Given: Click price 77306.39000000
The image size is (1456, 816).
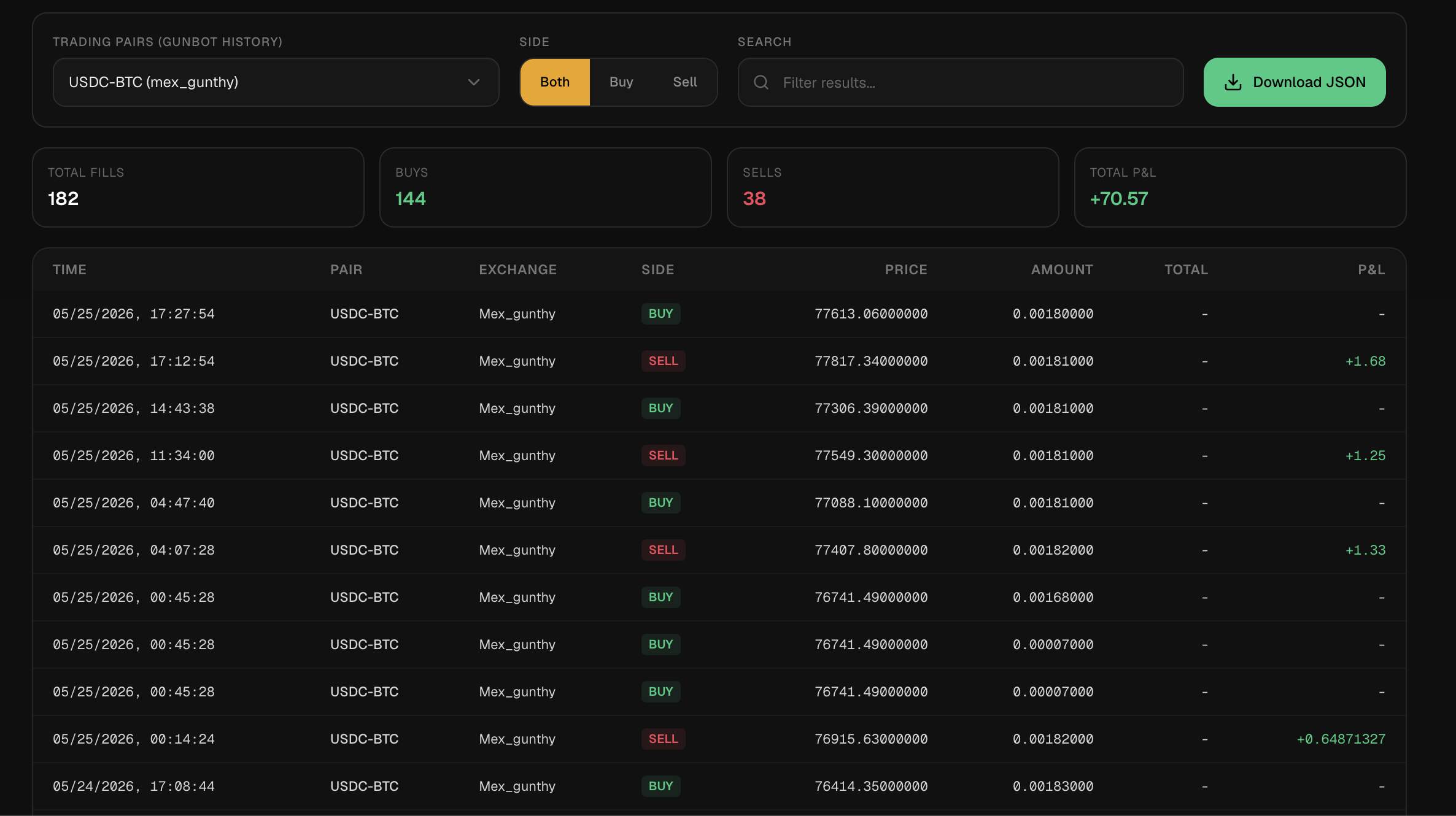Looking at the screenshot, I should (x=871, y=409).
